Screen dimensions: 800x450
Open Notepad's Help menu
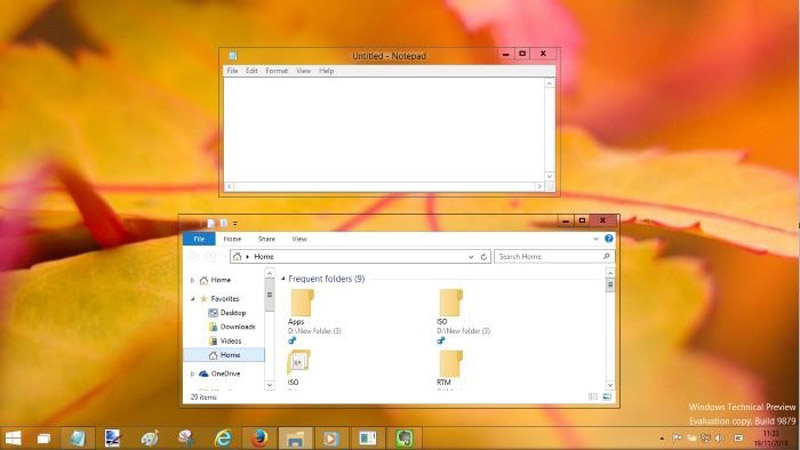(x=326, y=71)
